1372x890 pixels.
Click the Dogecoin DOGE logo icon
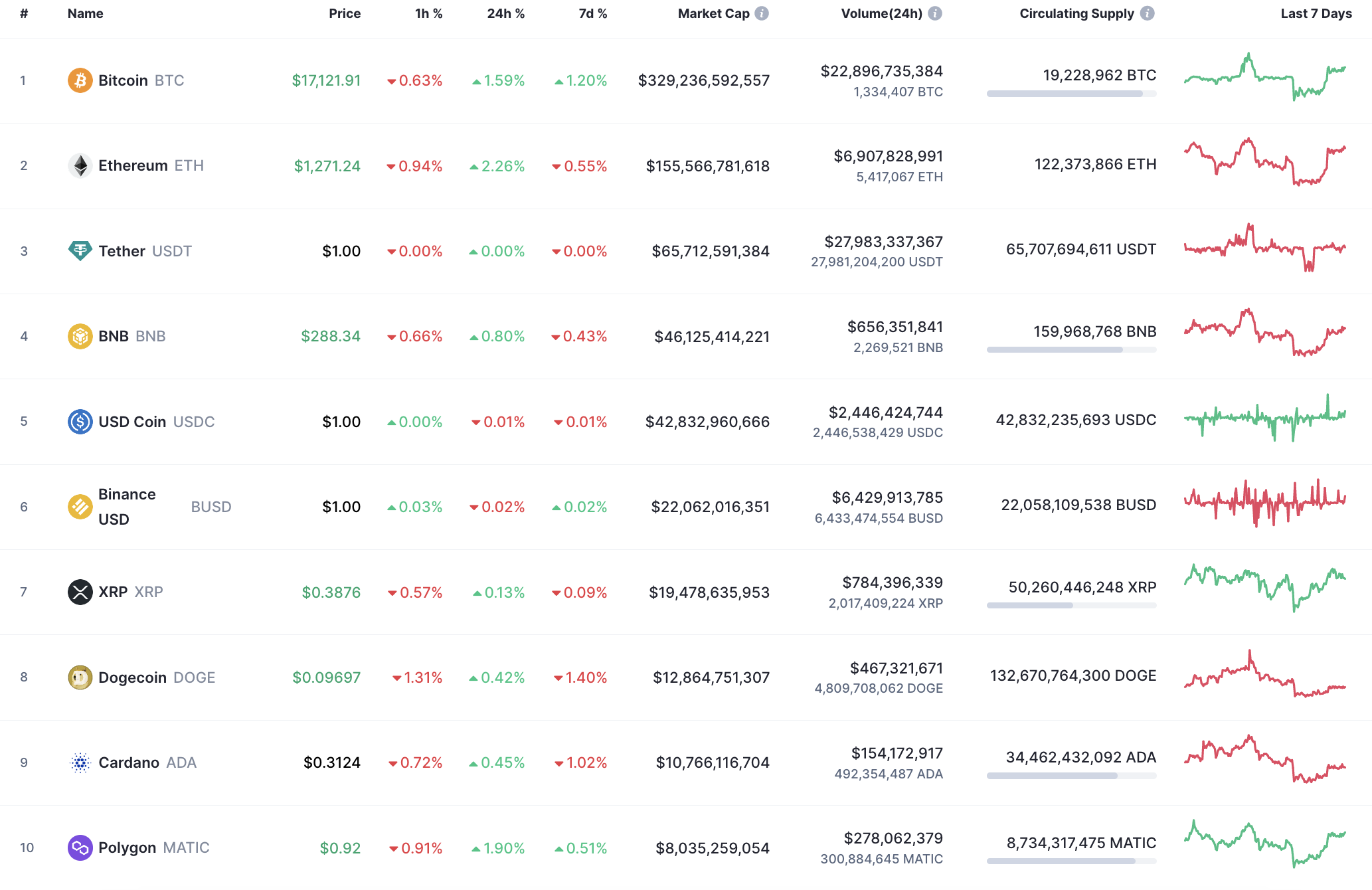tap(80, 677)
